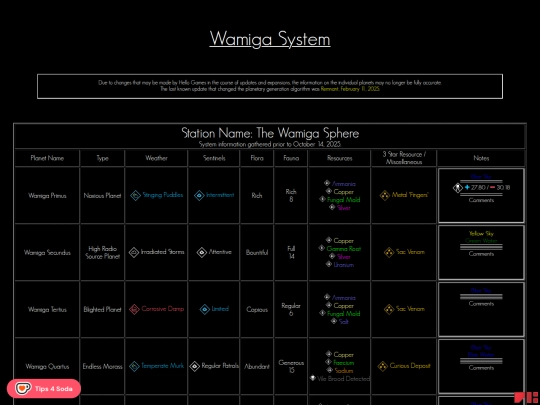Open the Tips 4 Soda button
540x405 pixels.
click(x=44, y=389)
